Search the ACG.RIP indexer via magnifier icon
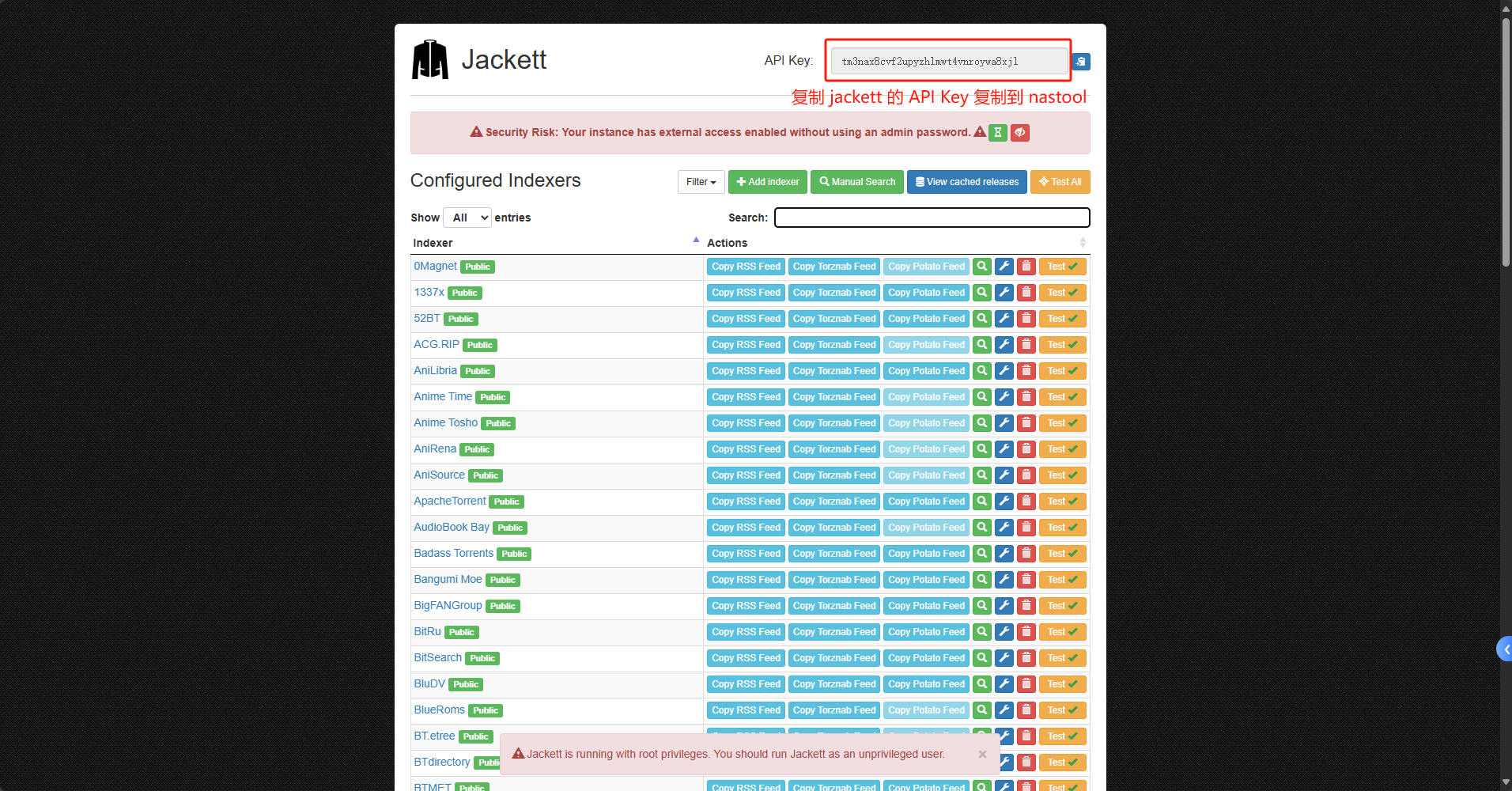Image resolution: width=1512 pixels, height=791 pixels. [x=981, y=345]
